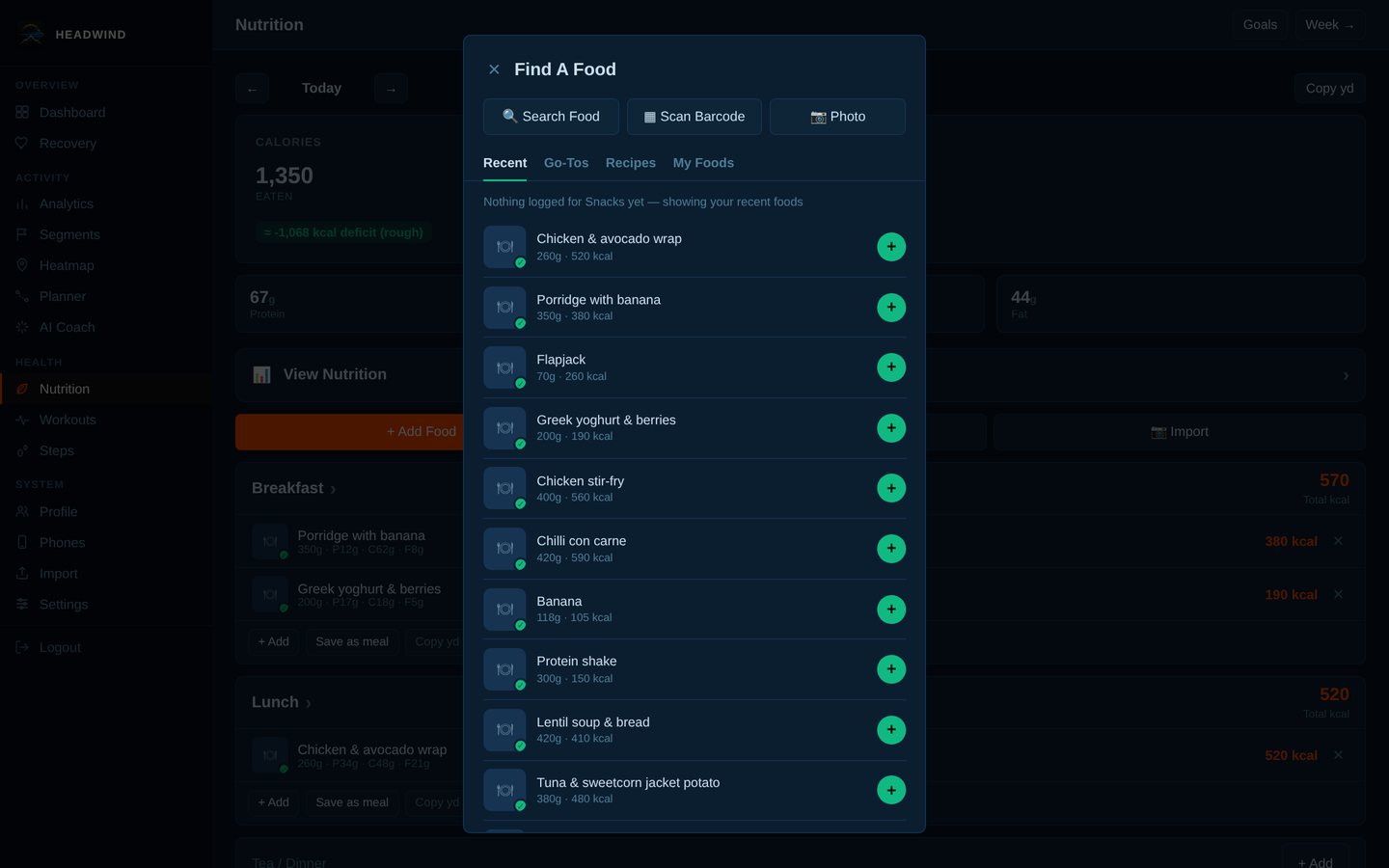1389x868 pixels.
Task: Add Chicken & avocado wrap with plus icon
Action: (x=891, y=247)
